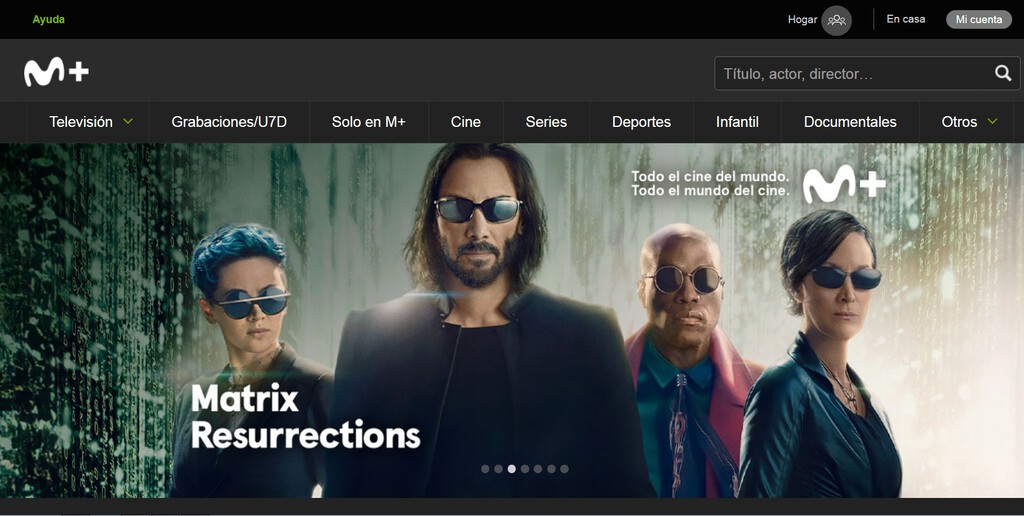Click the Ayuda link

[48, 20]
